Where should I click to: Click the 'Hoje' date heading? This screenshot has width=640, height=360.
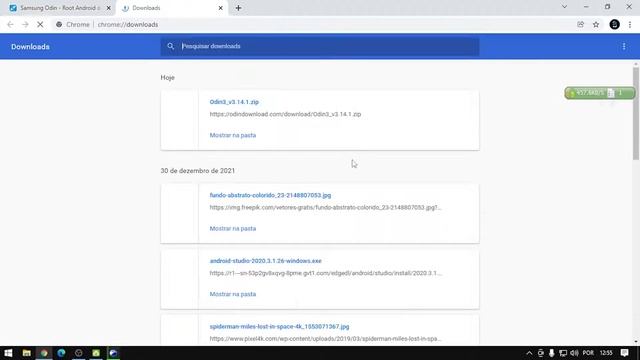pos(167,78)
